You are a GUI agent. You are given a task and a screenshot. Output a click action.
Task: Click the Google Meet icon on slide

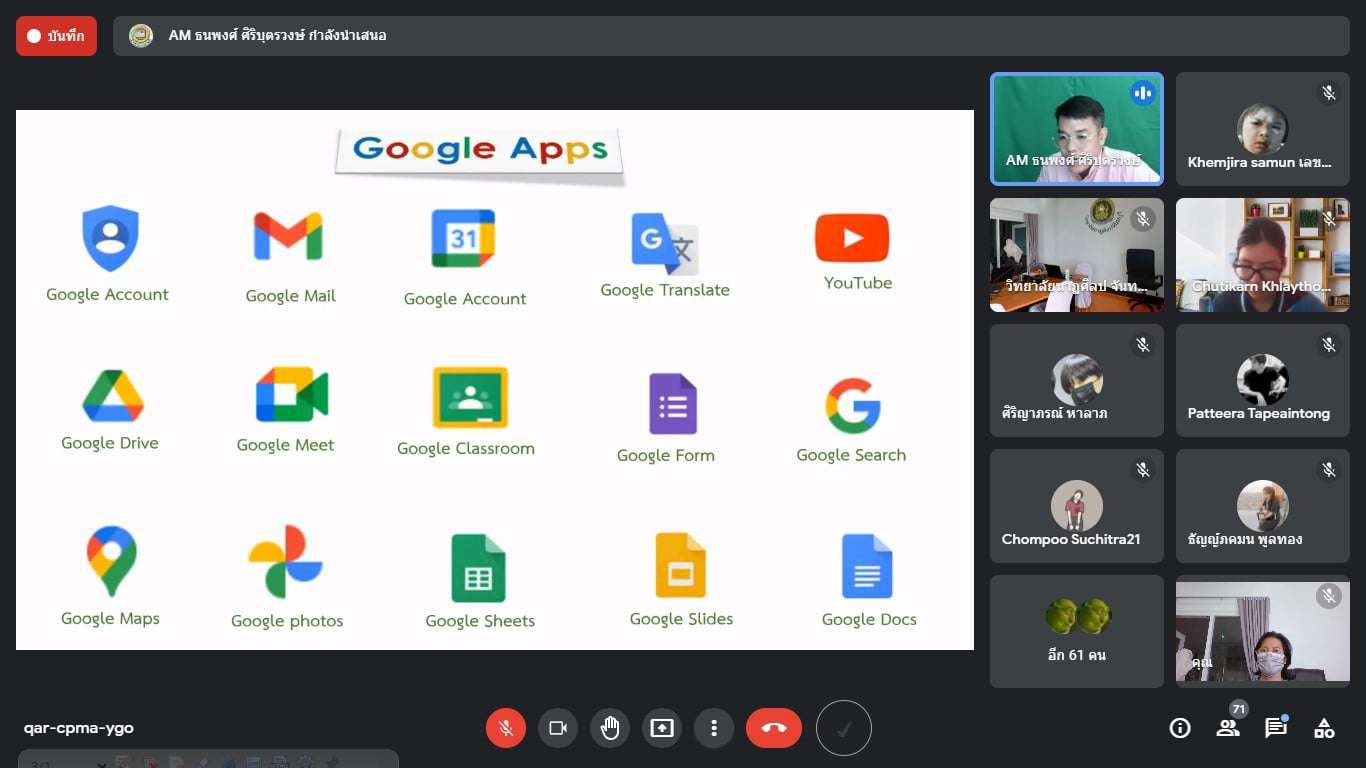291,395
